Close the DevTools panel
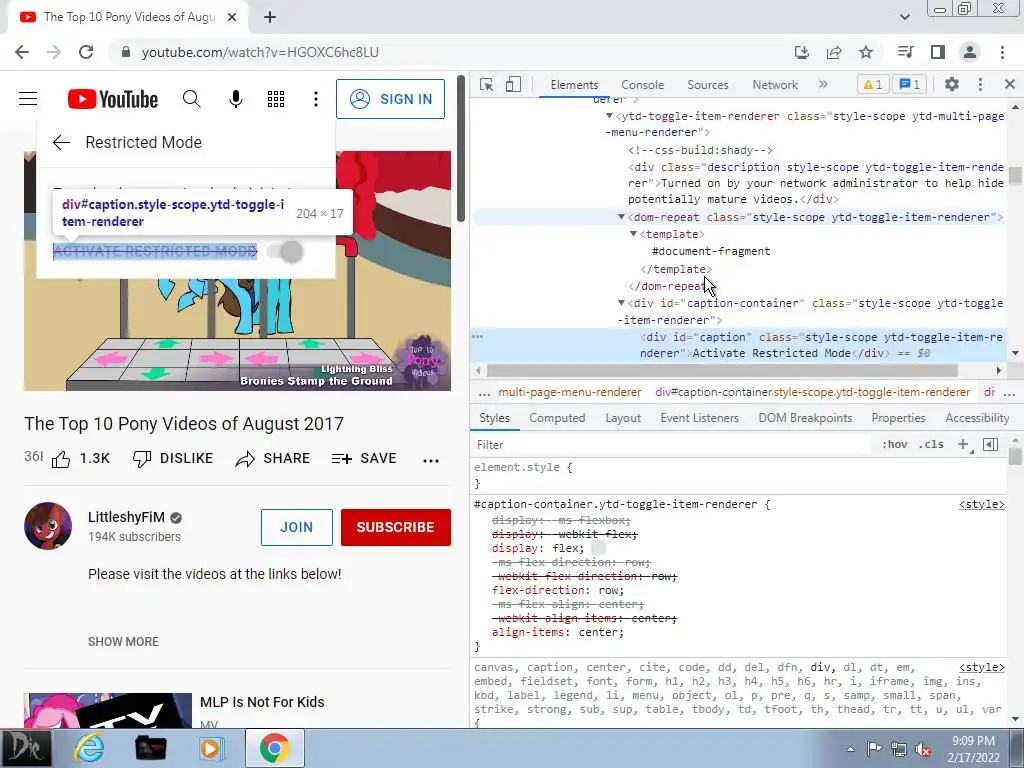The width and height of the screenshot is (1024, 768). point(1010,84)
